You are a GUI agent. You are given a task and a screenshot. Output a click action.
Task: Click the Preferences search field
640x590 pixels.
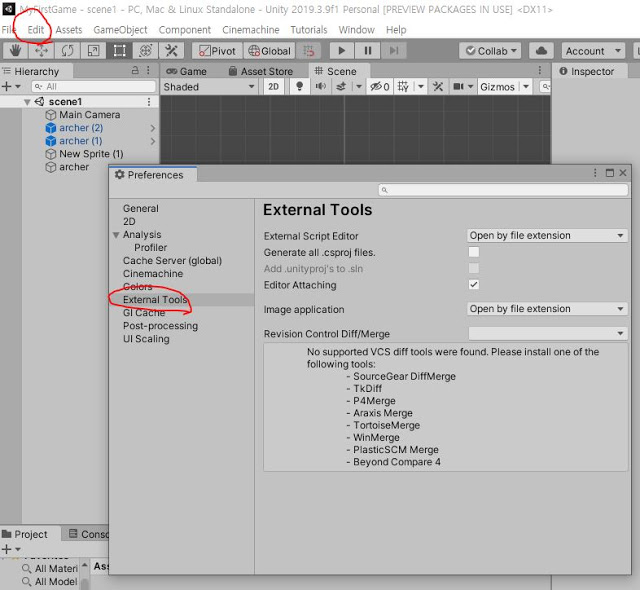[x=503, y=190]
